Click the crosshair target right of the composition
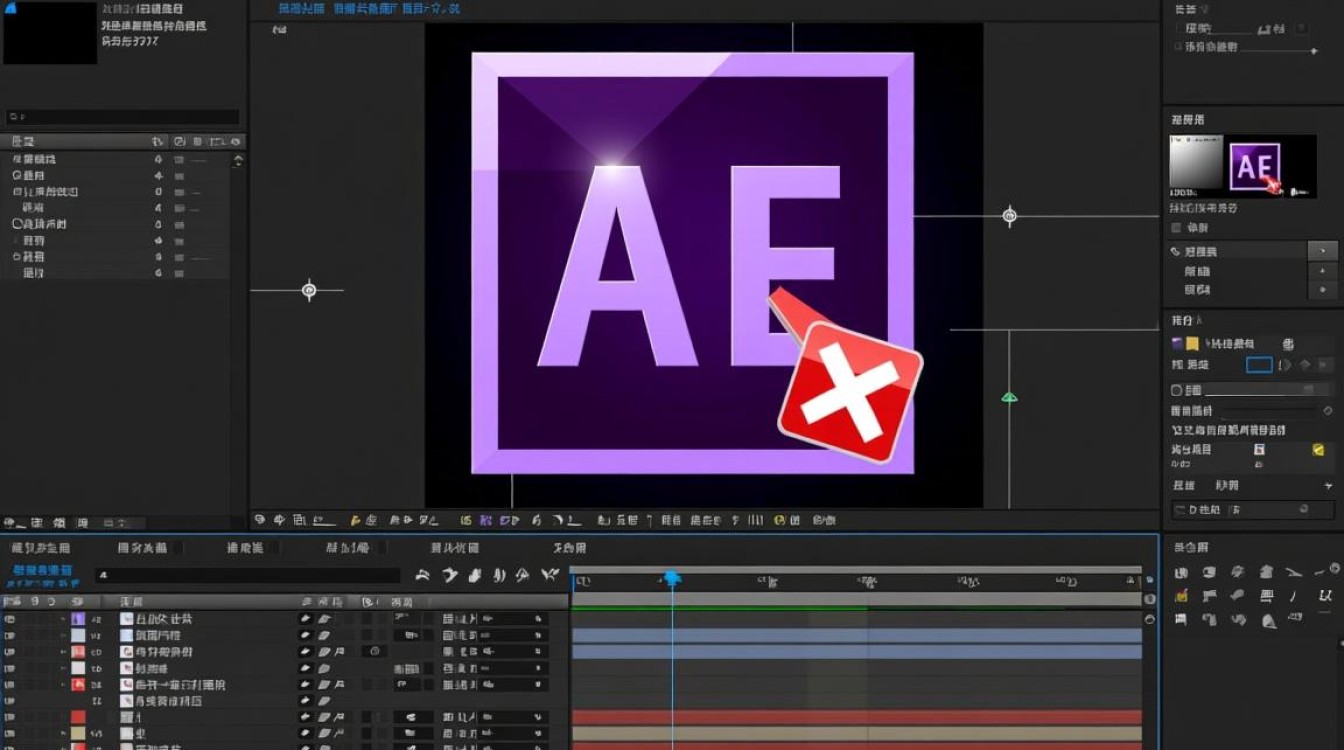1344x750 pixels. [x=1009, y=215]
